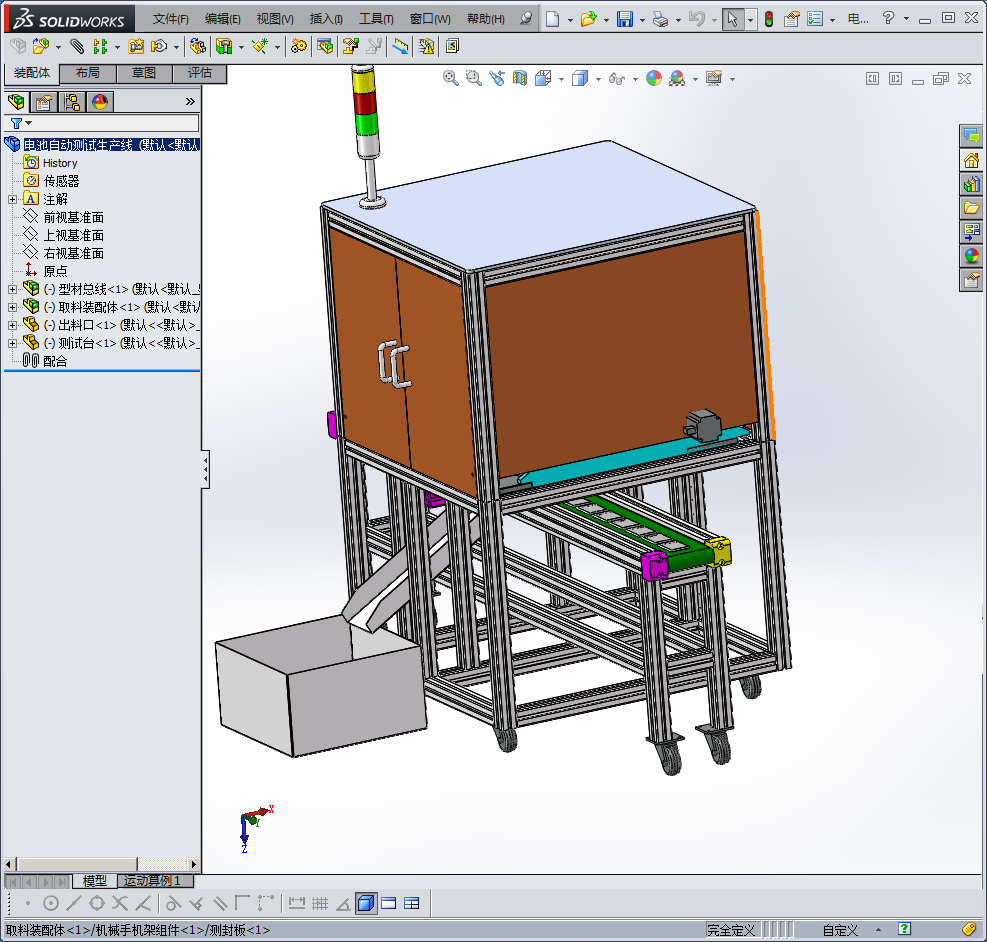This screenshot has height=942, width=987.
Task: Expand the 注解 annotations tree node
Action: tap(12, 199)
